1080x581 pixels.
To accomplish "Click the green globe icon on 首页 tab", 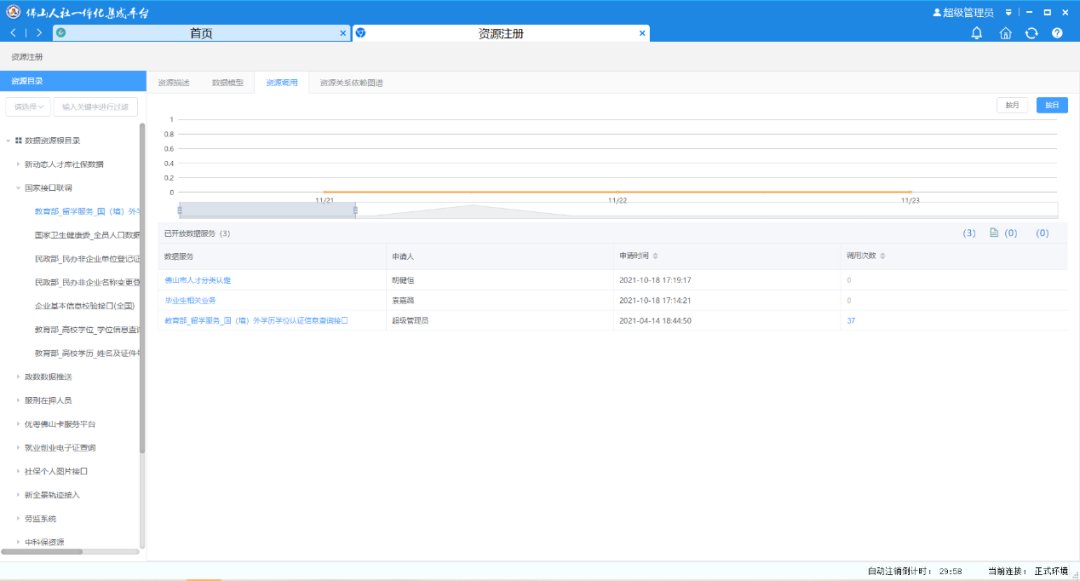I will pyautogui.click(x=59, y=32).
